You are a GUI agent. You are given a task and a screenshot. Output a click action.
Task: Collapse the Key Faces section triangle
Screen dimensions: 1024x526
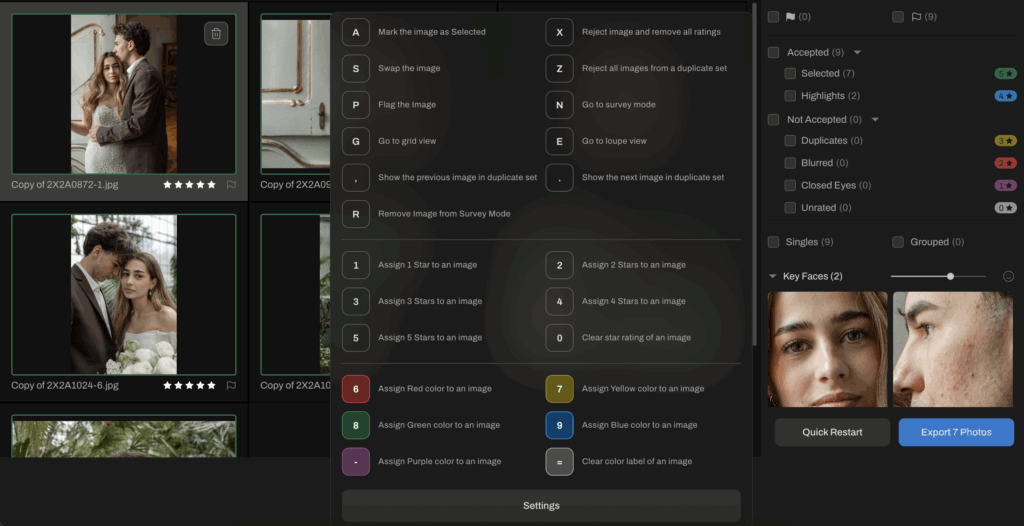(x=773, y=276)
